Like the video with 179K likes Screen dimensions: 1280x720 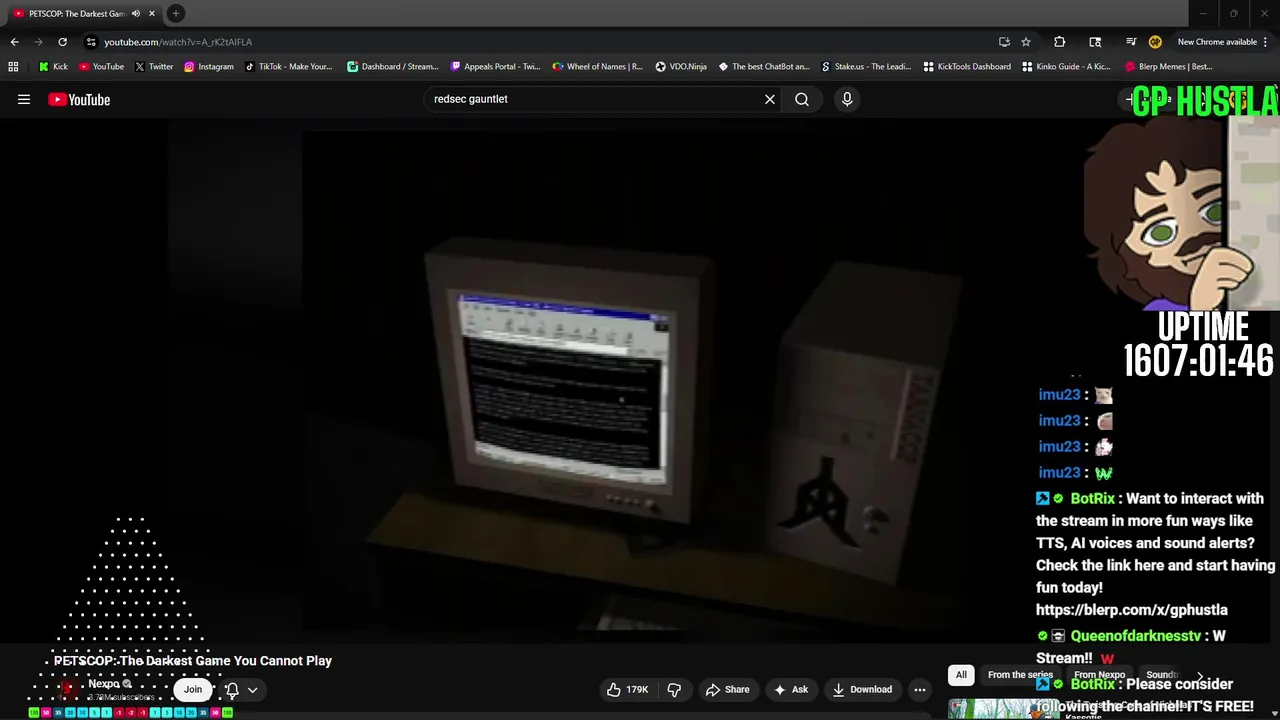pyautogui.click(x=627, y=689)
